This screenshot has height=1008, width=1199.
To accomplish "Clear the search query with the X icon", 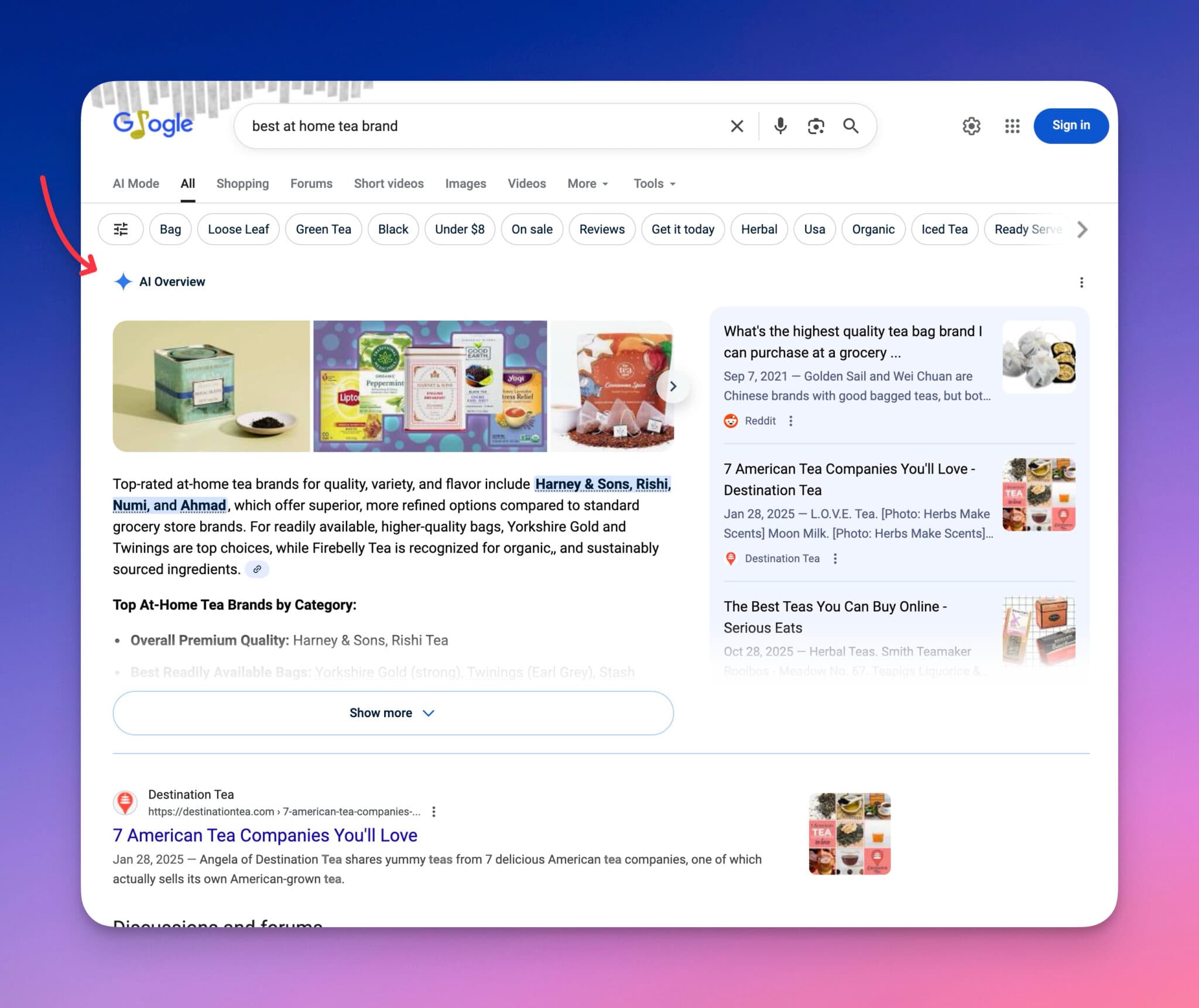I will [x=736, y=125].
